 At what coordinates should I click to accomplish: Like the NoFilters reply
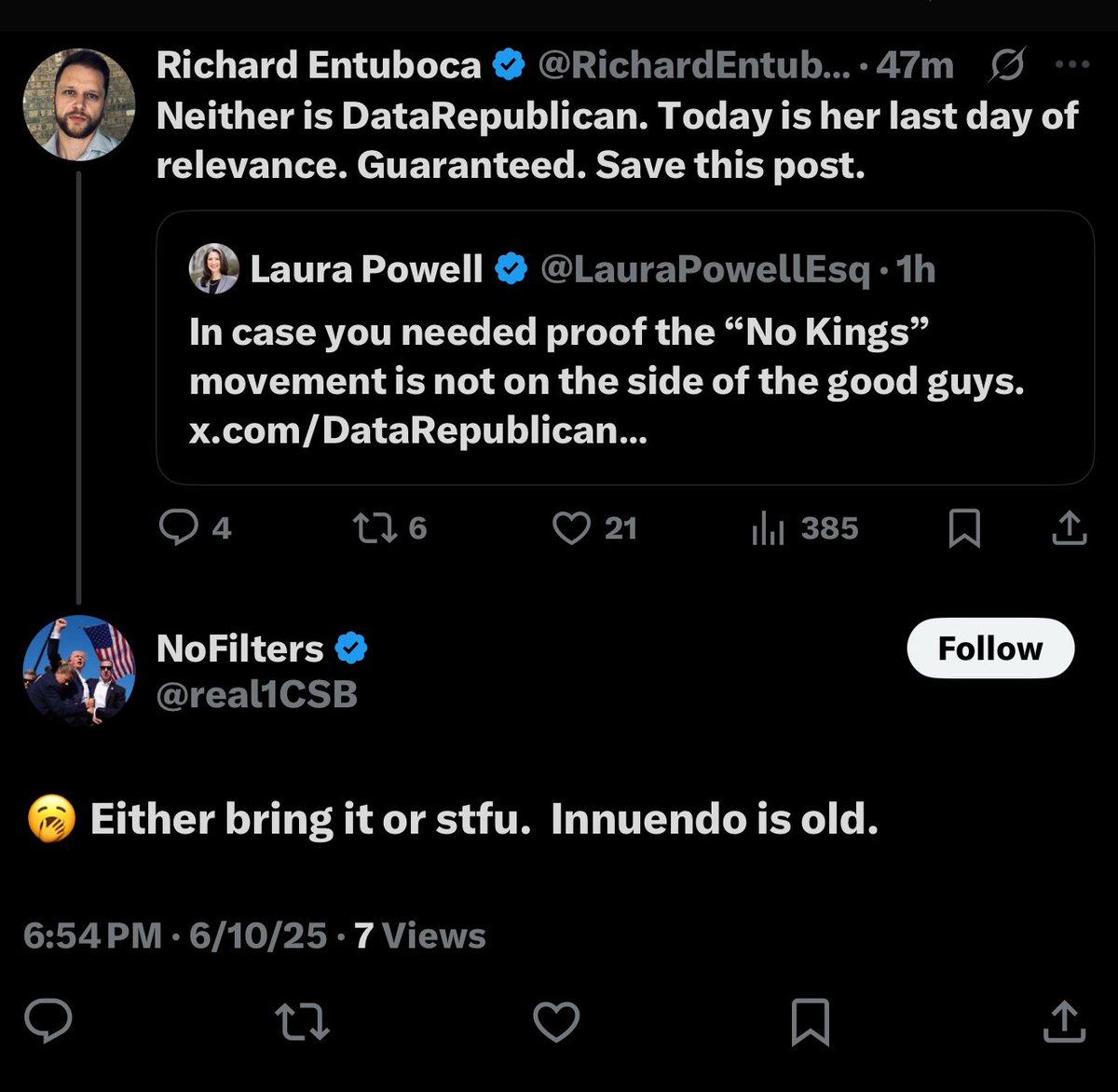556,1021
